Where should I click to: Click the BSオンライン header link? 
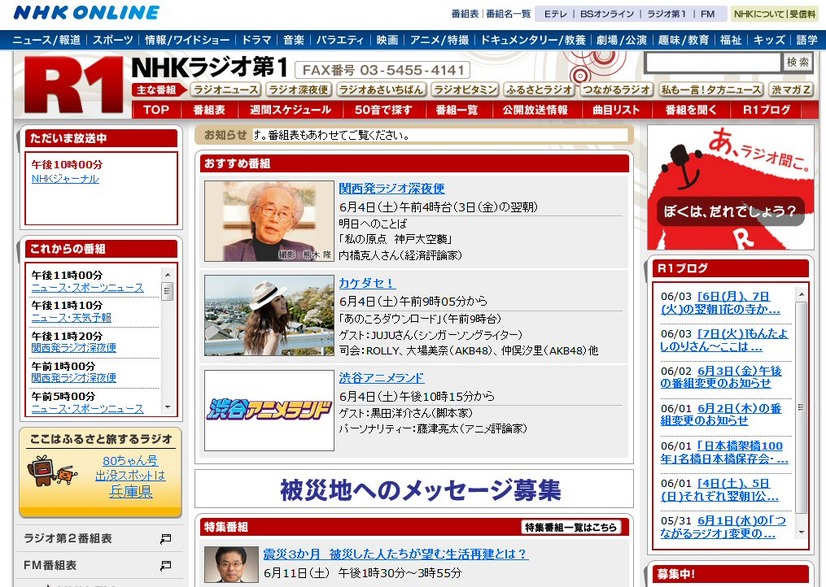tap(607, 14)
